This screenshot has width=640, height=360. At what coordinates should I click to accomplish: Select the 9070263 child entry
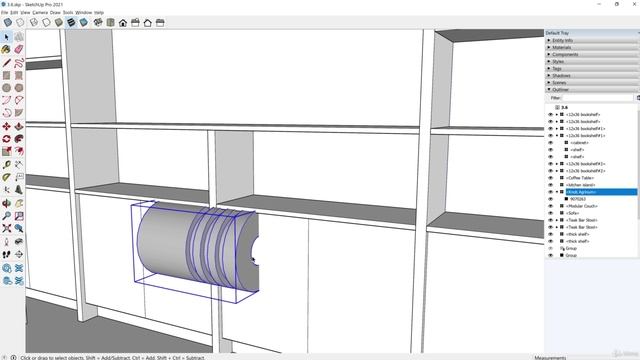coord(578,199)
